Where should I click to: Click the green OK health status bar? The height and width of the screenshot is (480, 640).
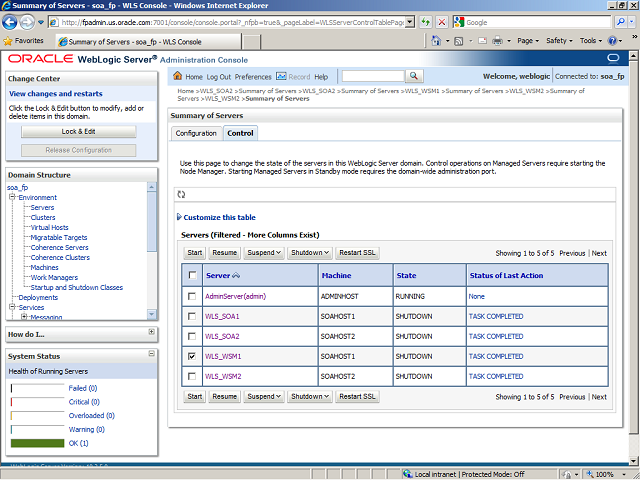tap(36, 443)
